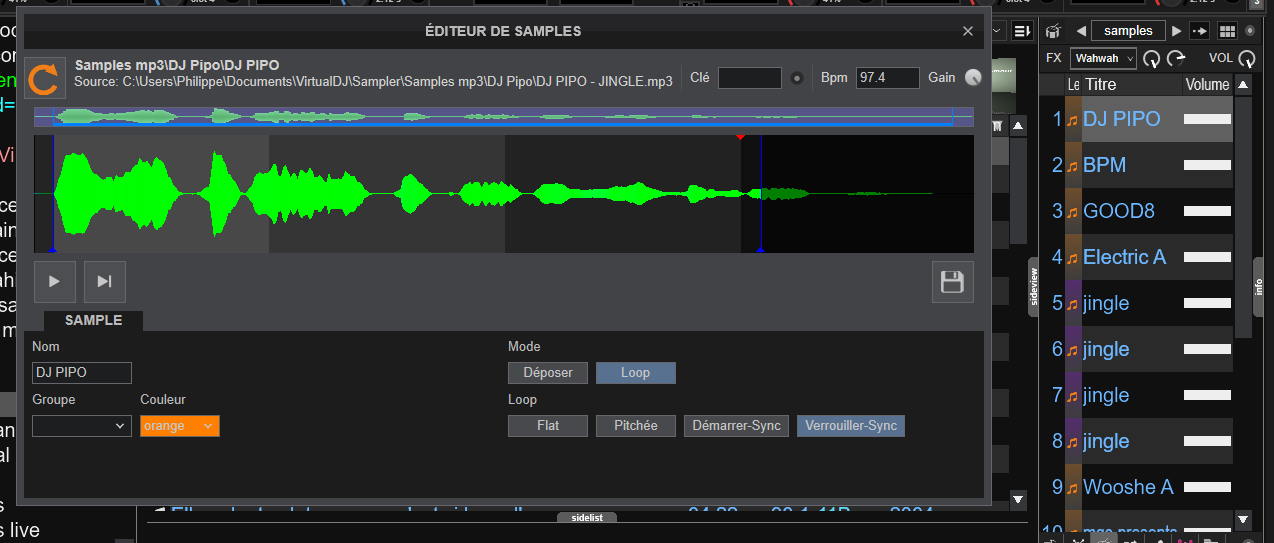Screen dimensions: 1274x543
Task: Set loop type to Pitchée
Action: [x=636, y=426]
